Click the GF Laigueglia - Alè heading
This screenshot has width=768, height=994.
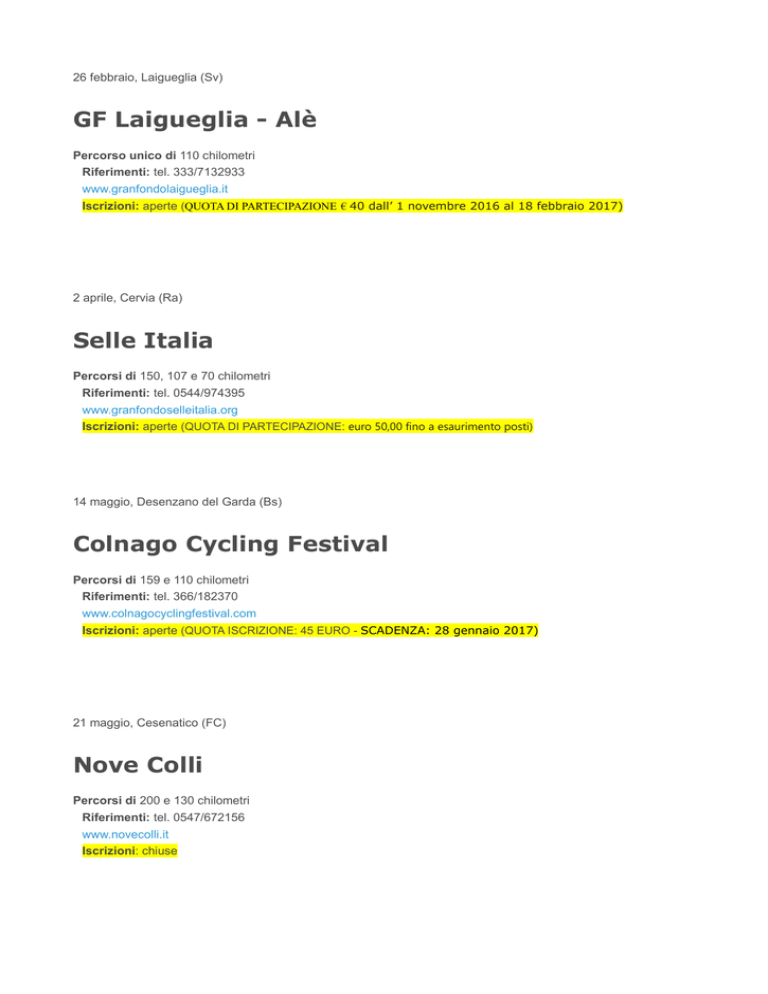(195, 119)
